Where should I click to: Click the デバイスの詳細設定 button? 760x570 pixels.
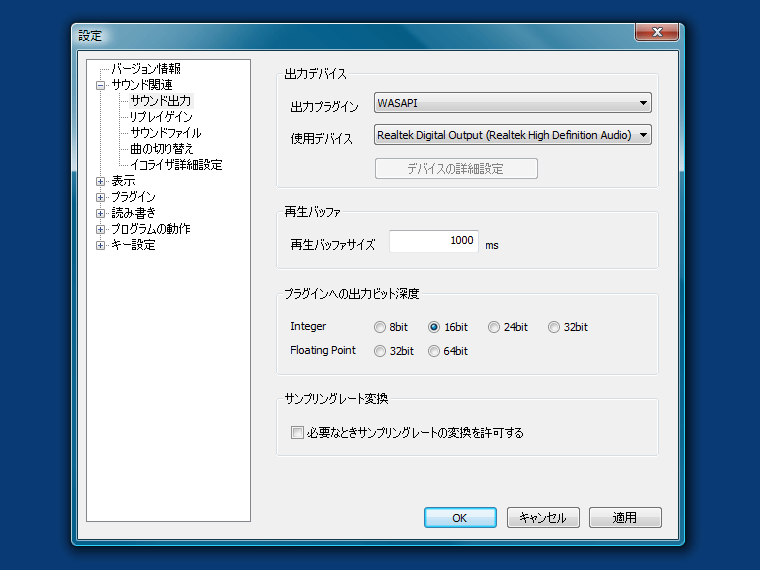(x=456, y=169)
